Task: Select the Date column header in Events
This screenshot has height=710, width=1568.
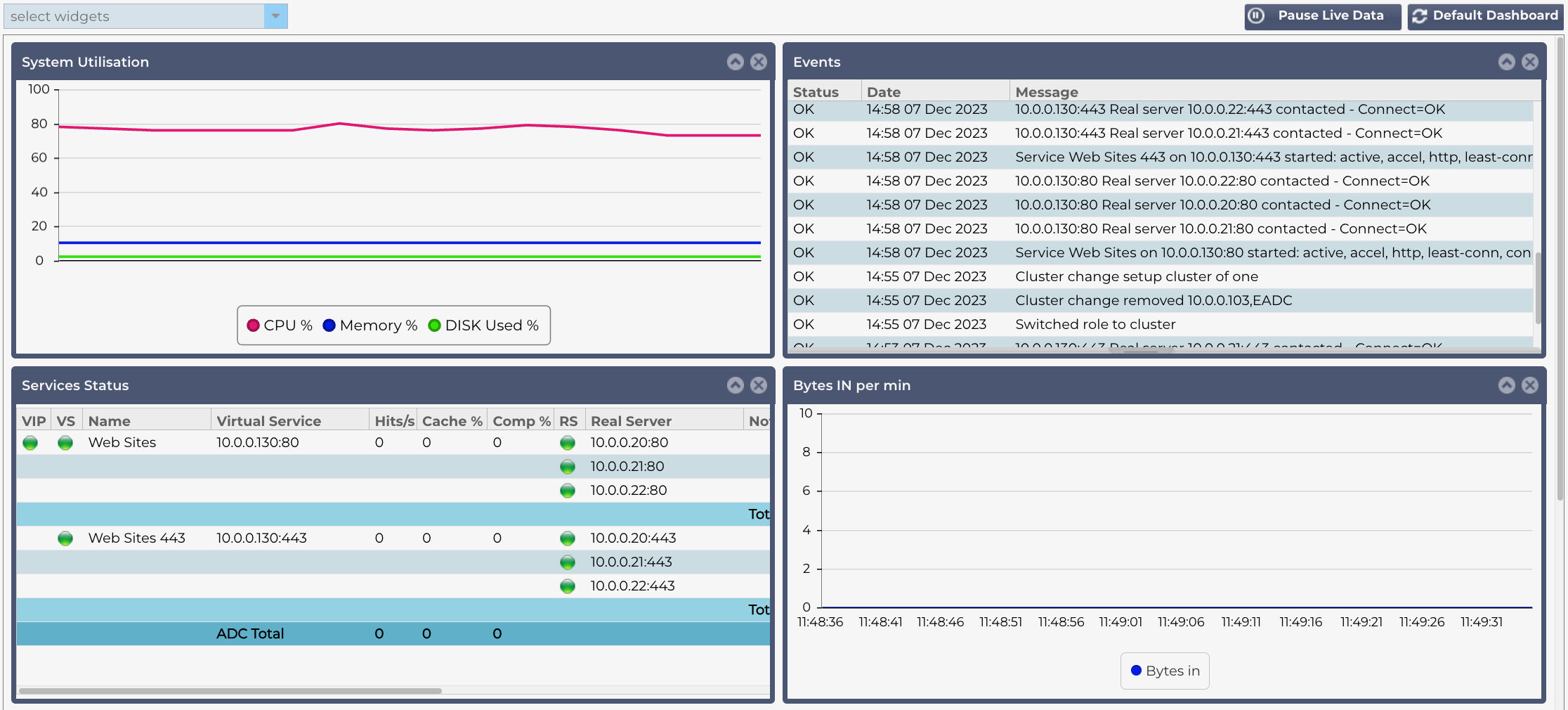Action: [883, 91]
